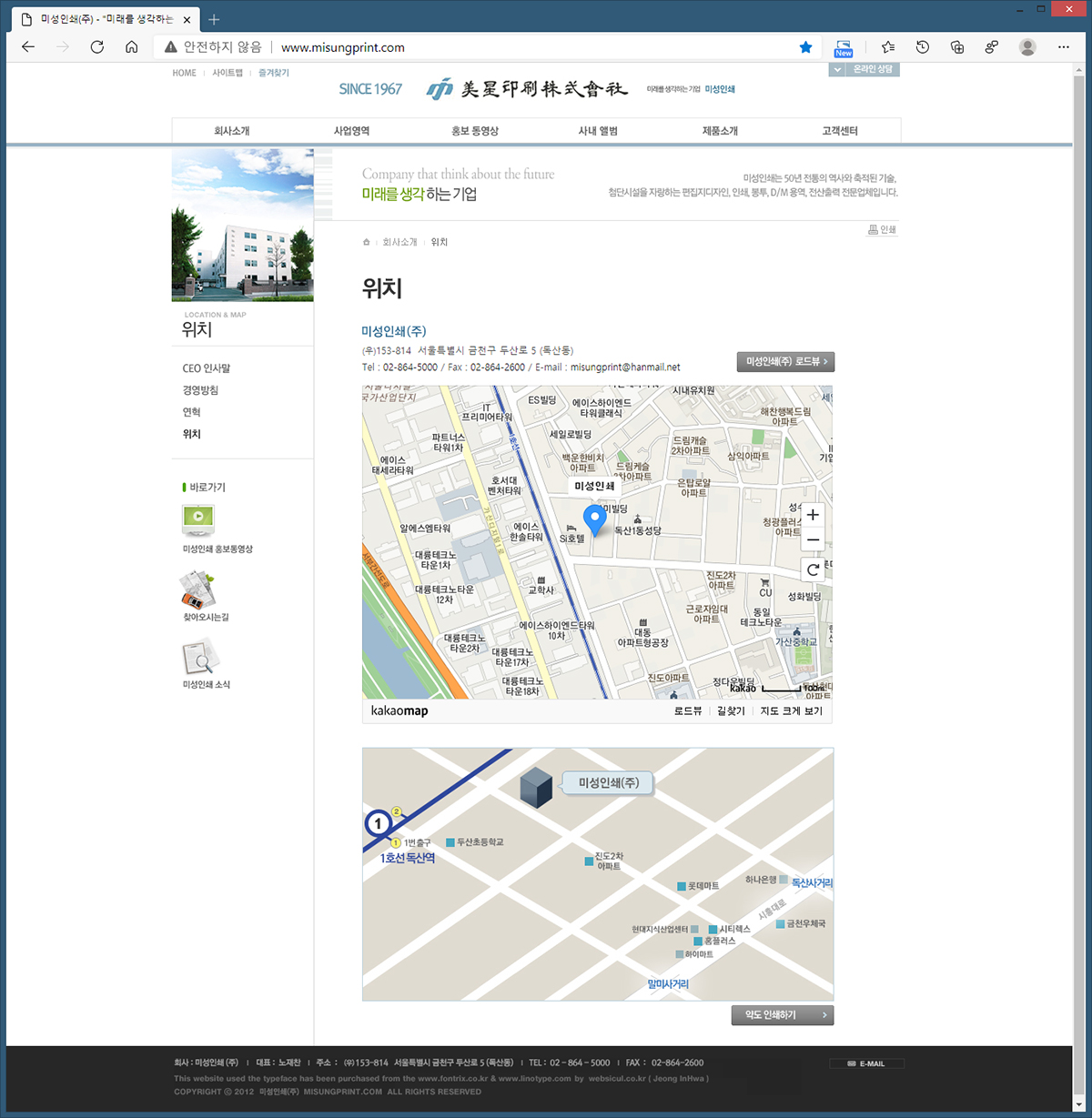Open the 제품소개 navigation menu

pyautogui.click(x=720, y=131)
